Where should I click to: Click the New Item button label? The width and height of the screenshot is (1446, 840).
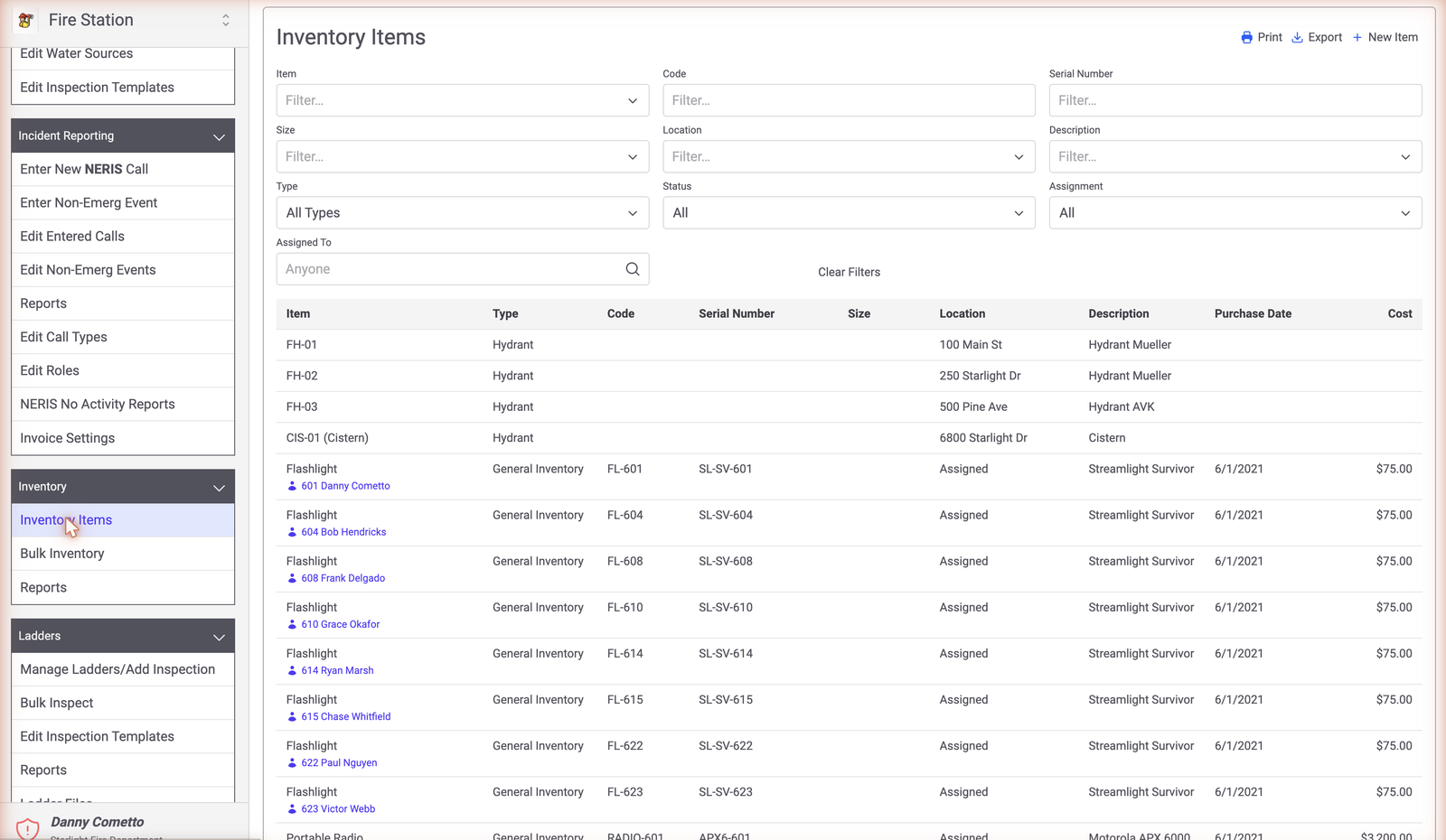click(x=1393, y=37)
